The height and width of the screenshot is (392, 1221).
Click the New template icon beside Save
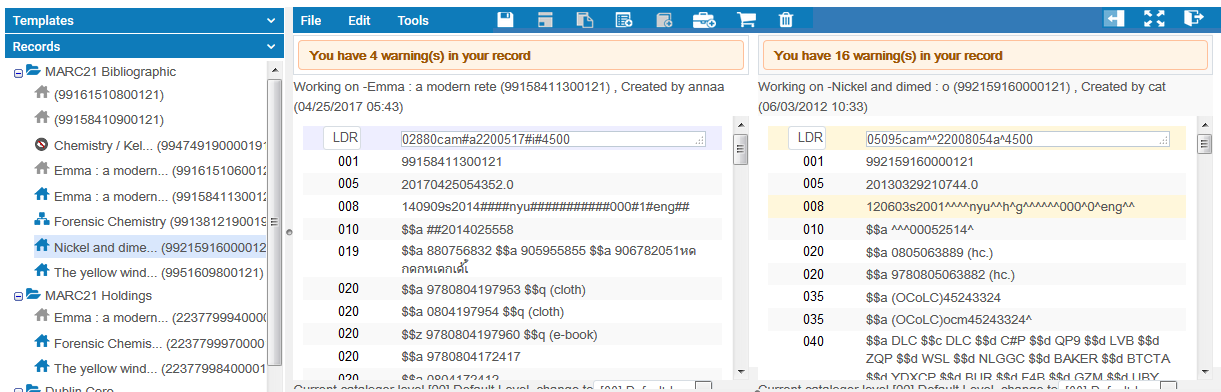(545, 19)
